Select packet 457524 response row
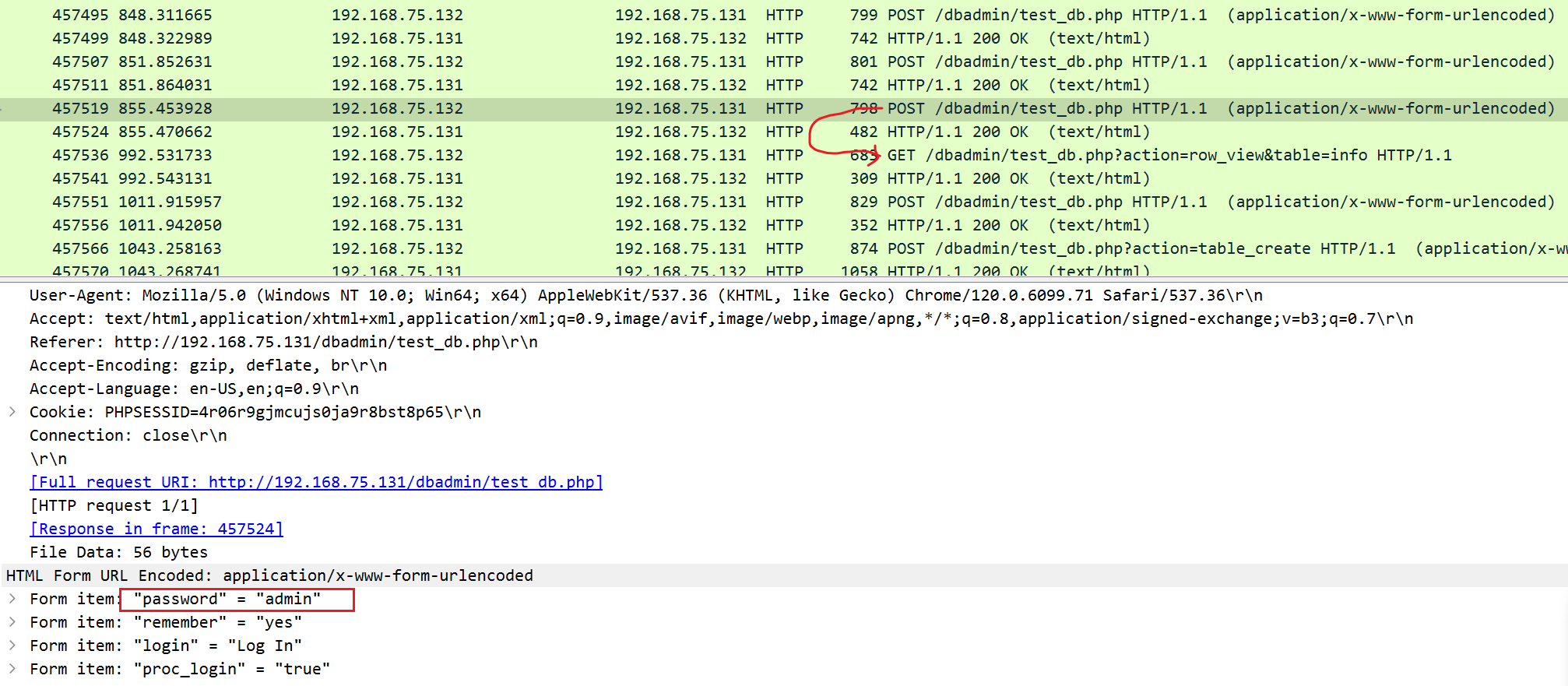Viewport: 1568px width, 686px height. (784, 132)
